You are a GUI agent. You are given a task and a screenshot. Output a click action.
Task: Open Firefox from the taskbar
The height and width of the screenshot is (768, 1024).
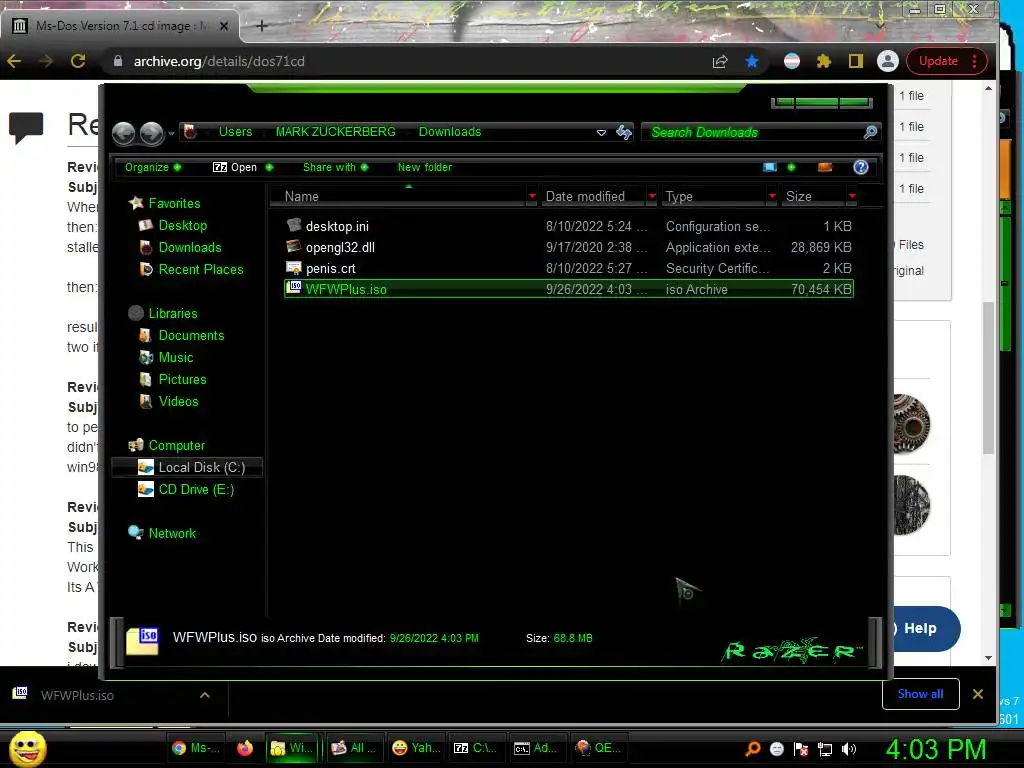[x=245, y=748]
